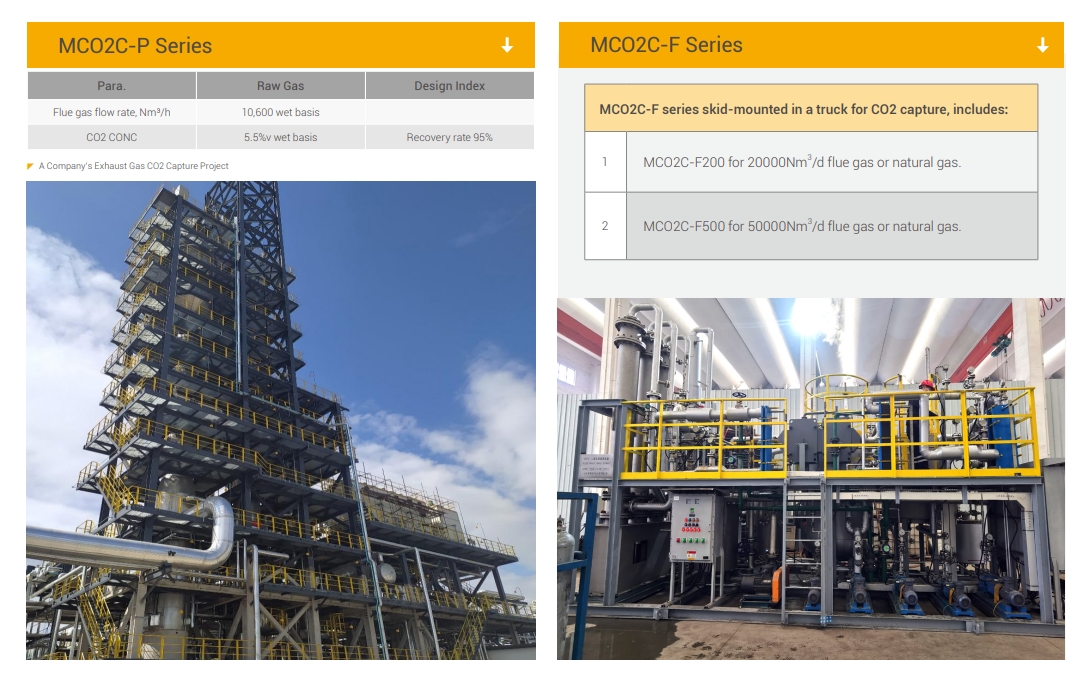
Task: Click the down arrow in MCO2C-F Series header
Action: (x=1042, y=45)
